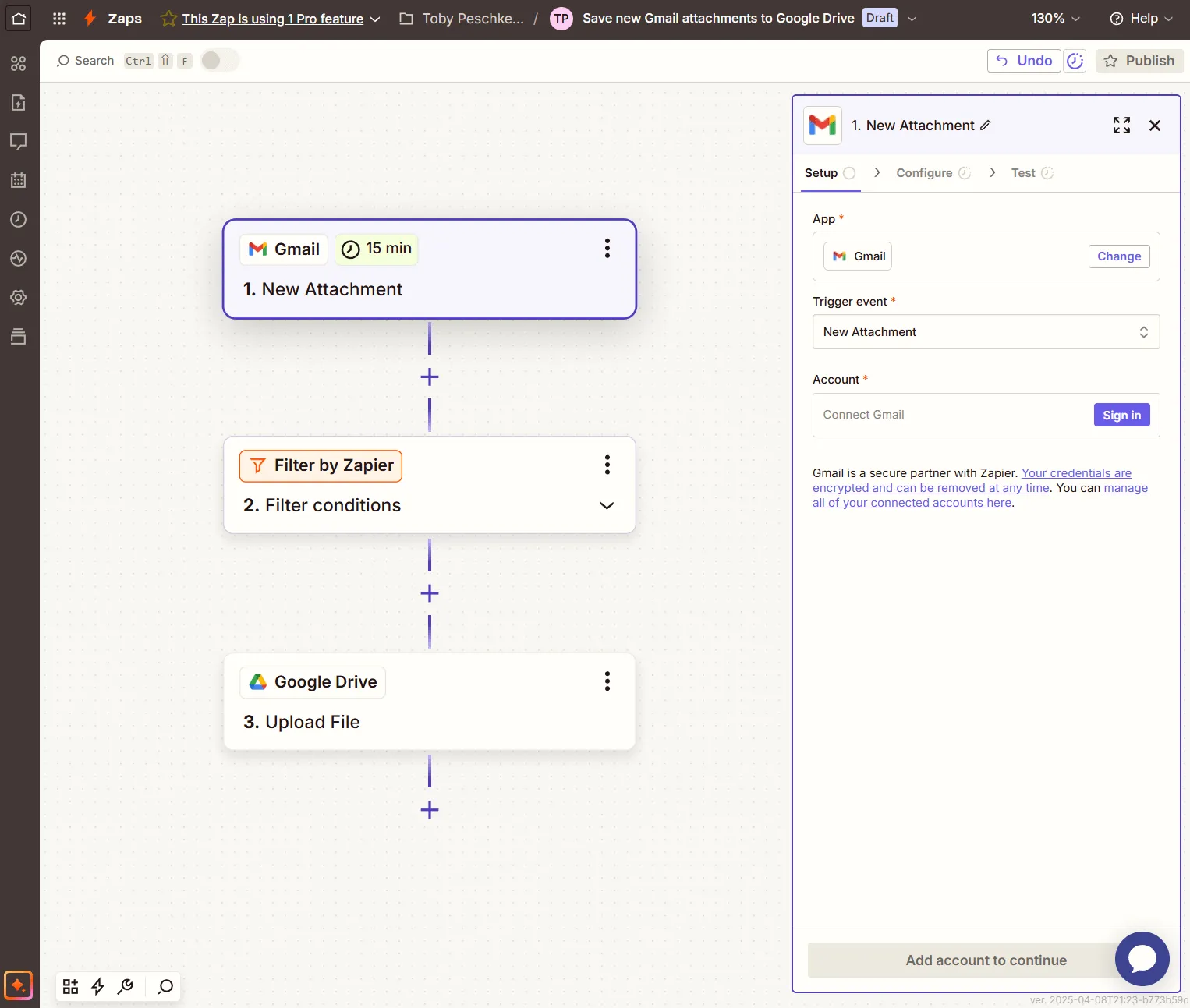This screenshot has width=1190, height=1008.
Task: Click Sign in to connect Gmail
Action: [1121, 416]
